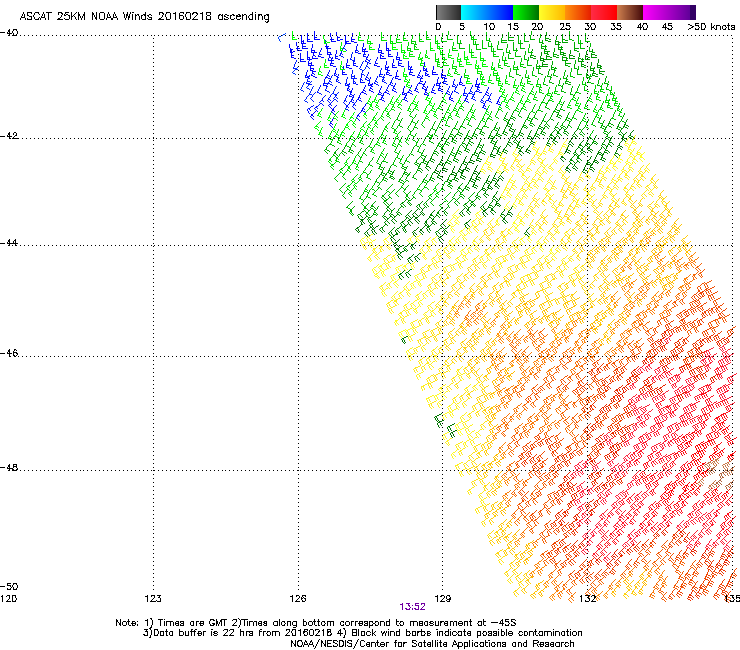Click the cyan-blue 5-15 knots legend swatch
The image size is (740, 650).
[487, 12]
